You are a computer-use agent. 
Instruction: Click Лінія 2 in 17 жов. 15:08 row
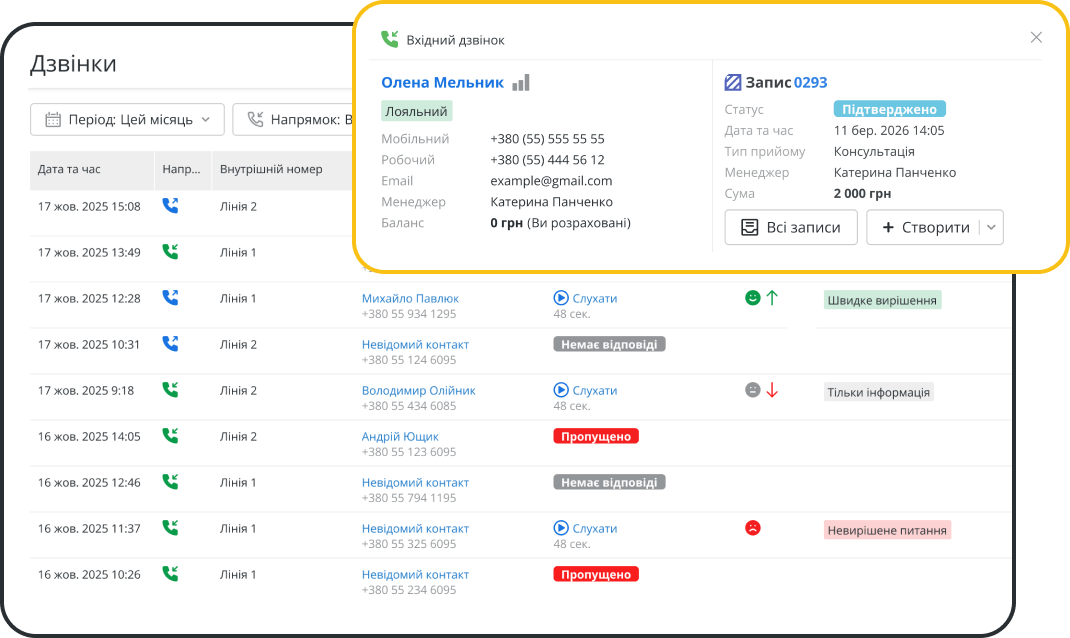pos(238,207)
